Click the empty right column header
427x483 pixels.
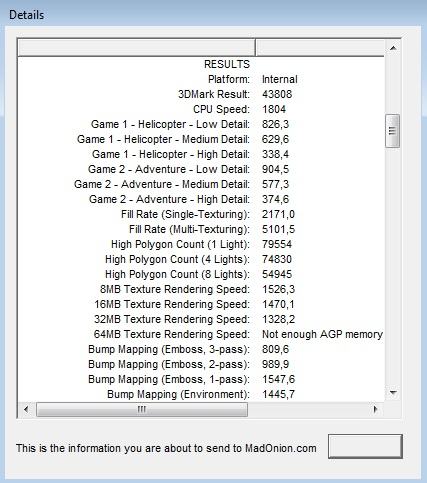pyautogui.click(x=320, y=48)
